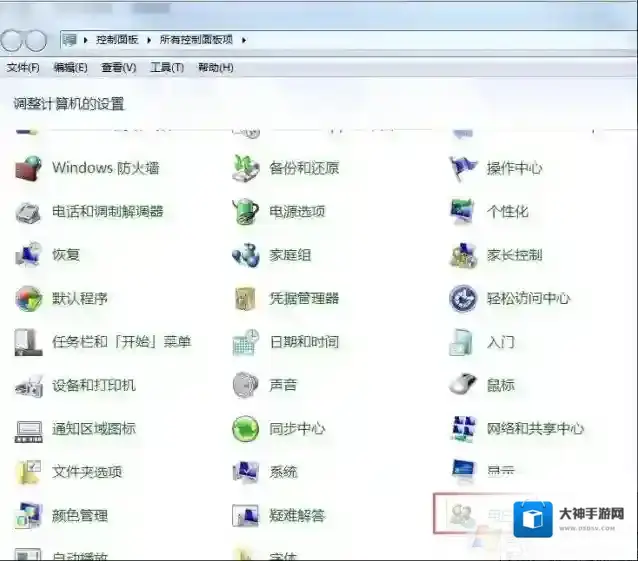Open the 文件夹选项 text link
Screen dimensions: 638x561
pyautogui.click(x=87, y=472)
